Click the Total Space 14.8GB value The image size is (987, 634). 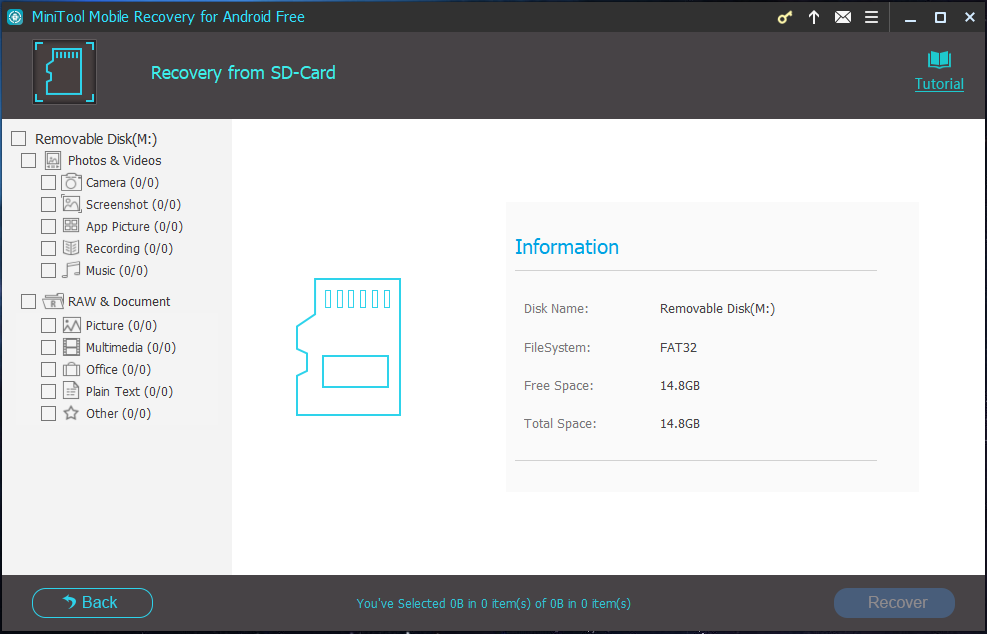680,424
